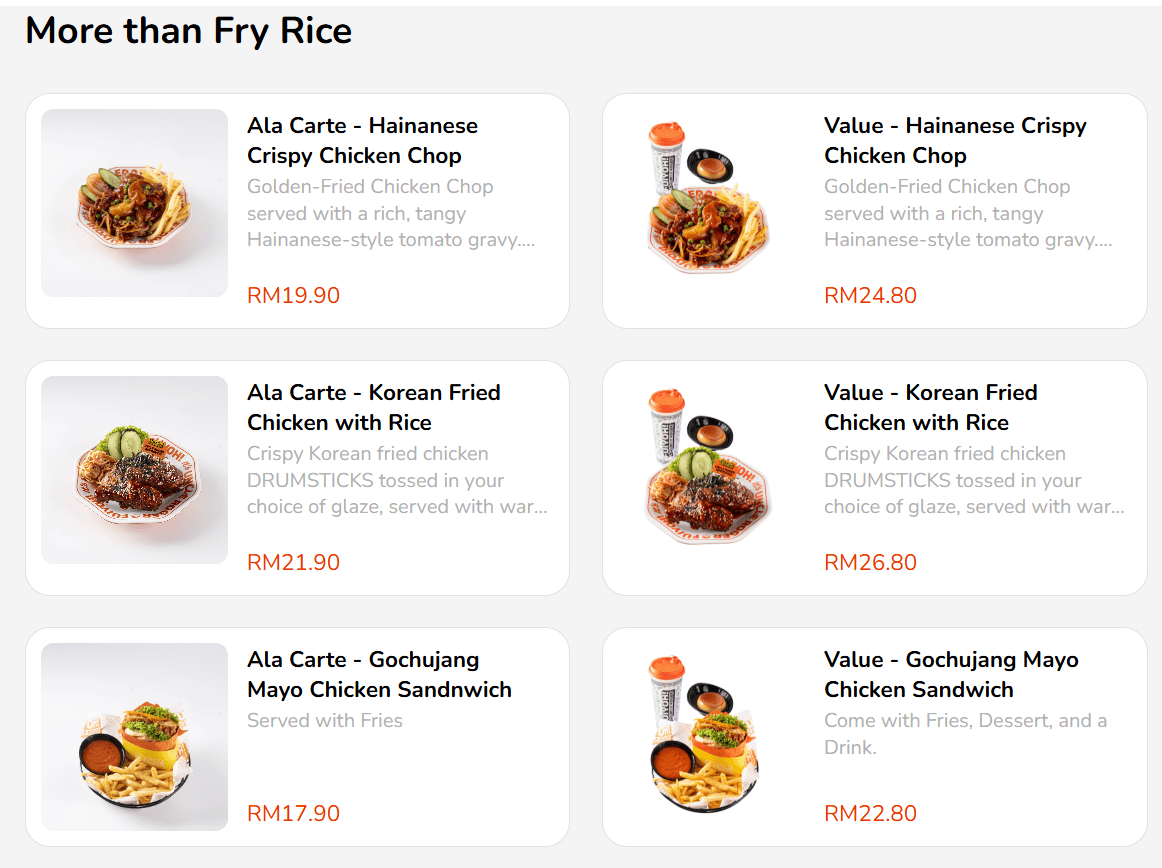Image resolution: width=1162 pixels, height=868 pixels.
Task: Open Value Hainanese Crispy Chicken Chop photo
Action: click(711, 203)
